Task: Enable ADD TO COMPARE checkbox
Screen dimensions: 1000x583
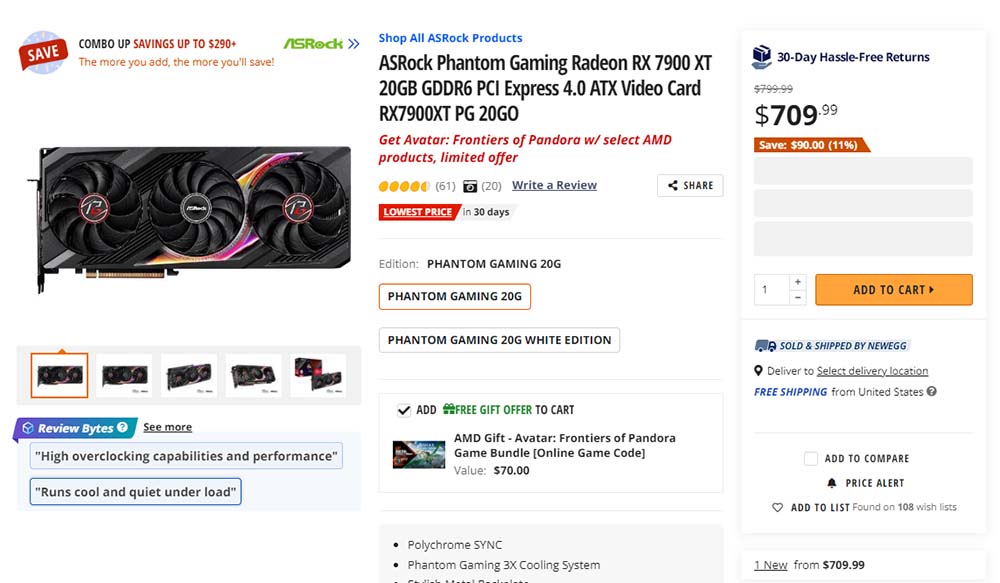Action: tap(812, 458)
